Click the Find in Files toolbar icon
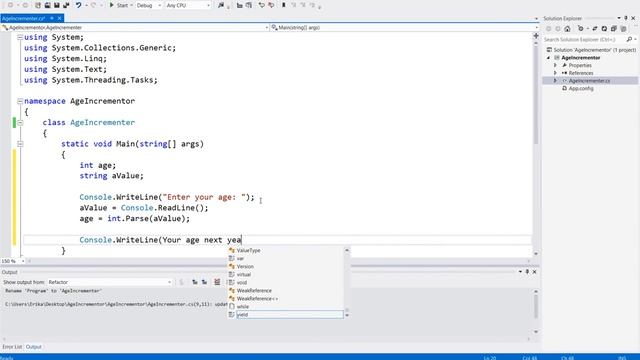This screenshot has width=640, height=360. coord(221,5)
